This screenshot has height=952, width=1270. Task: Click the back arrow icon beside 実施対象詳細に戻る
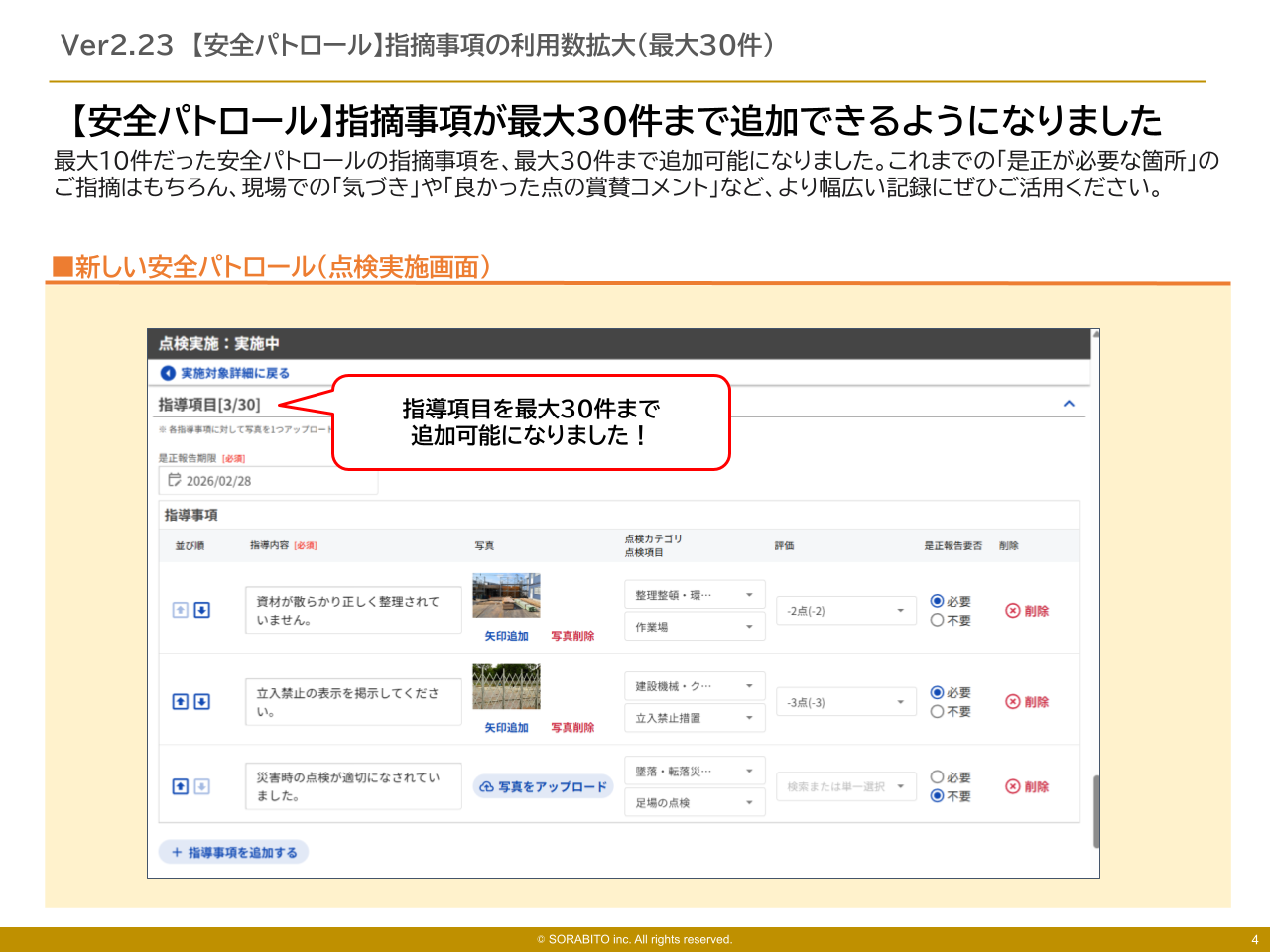(168, 373)
